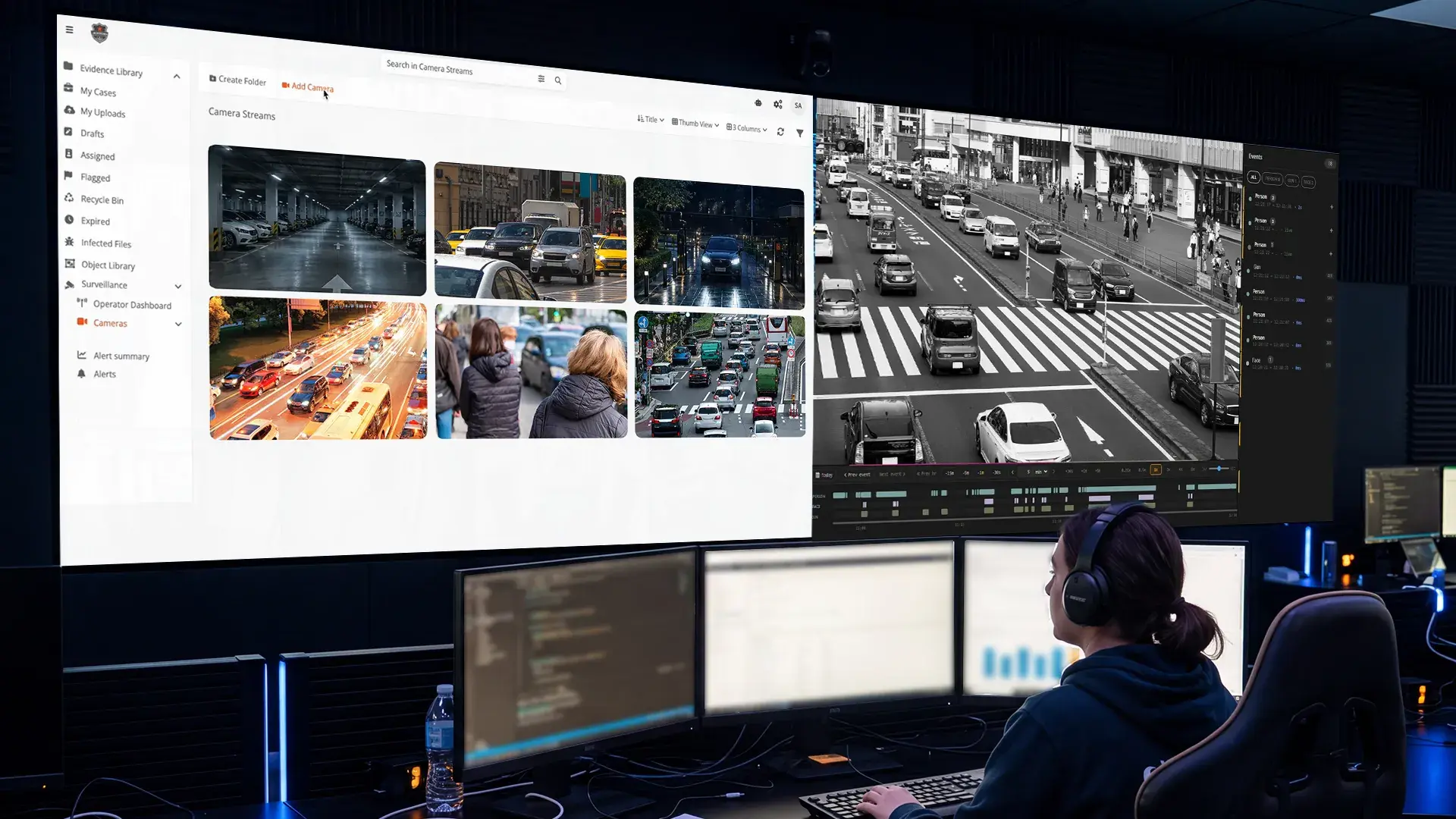This screenshot has width=1456, height=819.
Task: Open the Object Library
Action: [100, 265]
